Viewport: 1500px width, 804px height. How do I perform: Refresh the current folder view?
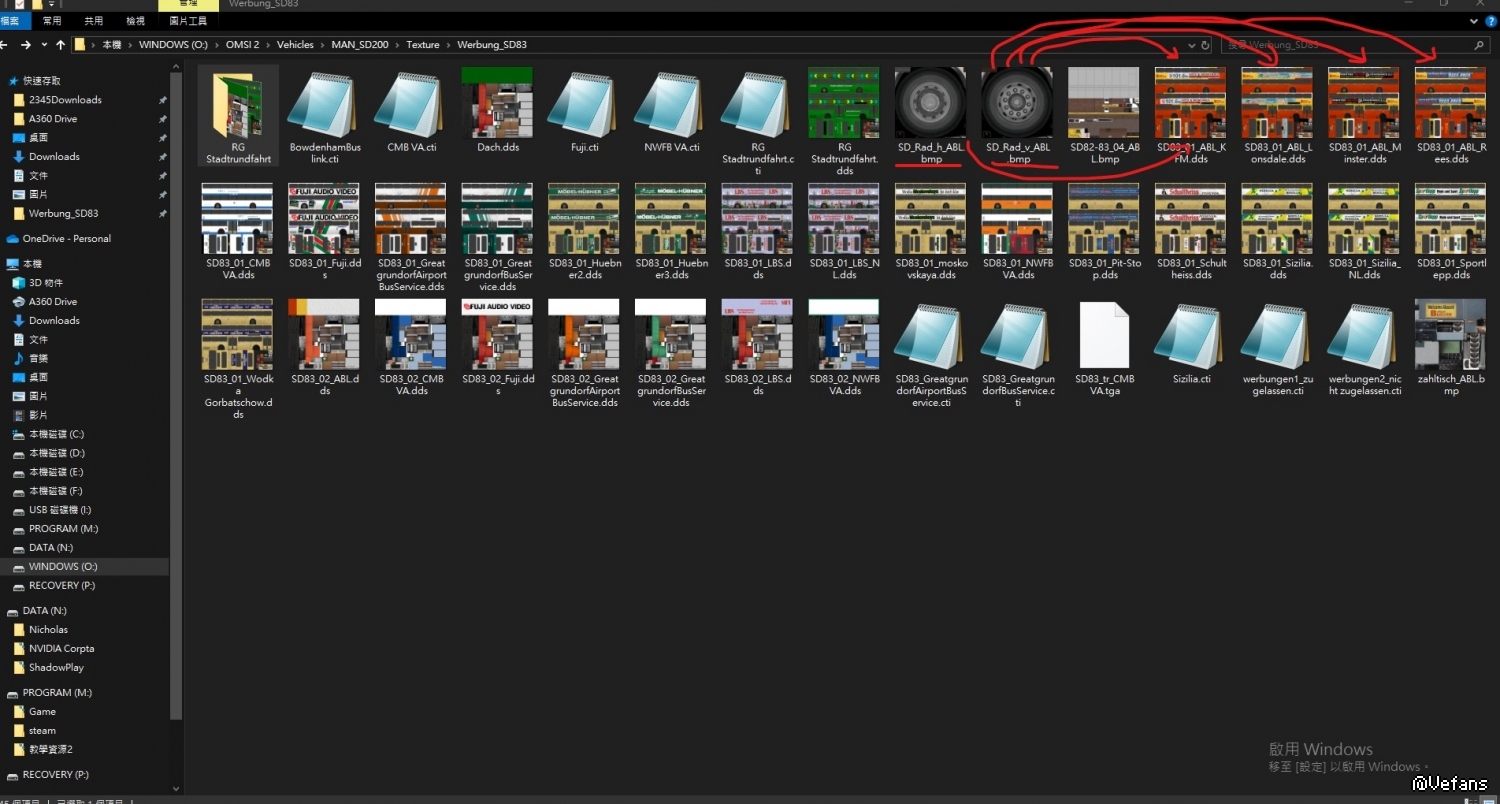[1206, 45]
